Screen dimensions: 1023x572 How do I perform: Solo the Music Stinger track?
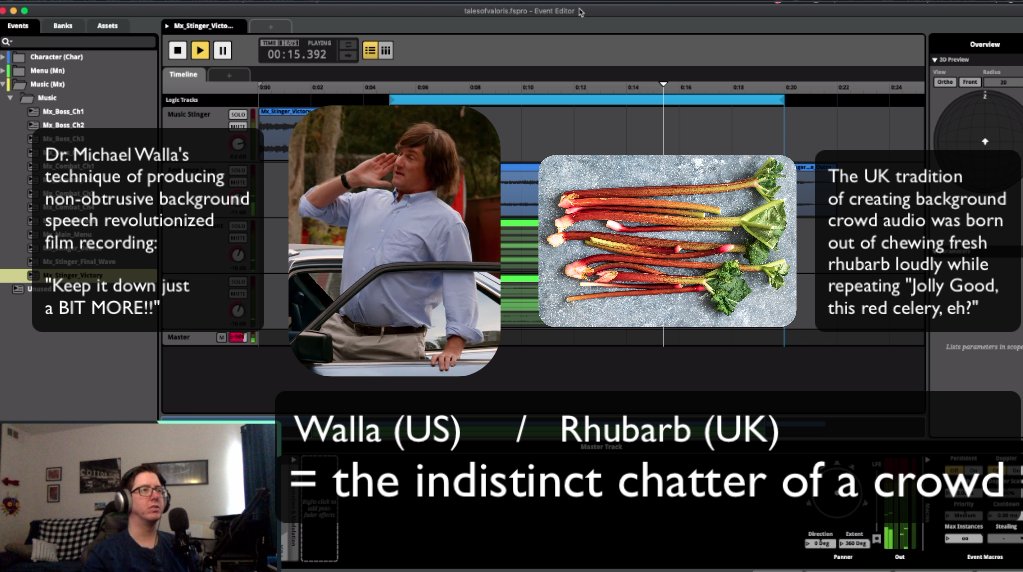pyautogui.click(x=237, y=114)
